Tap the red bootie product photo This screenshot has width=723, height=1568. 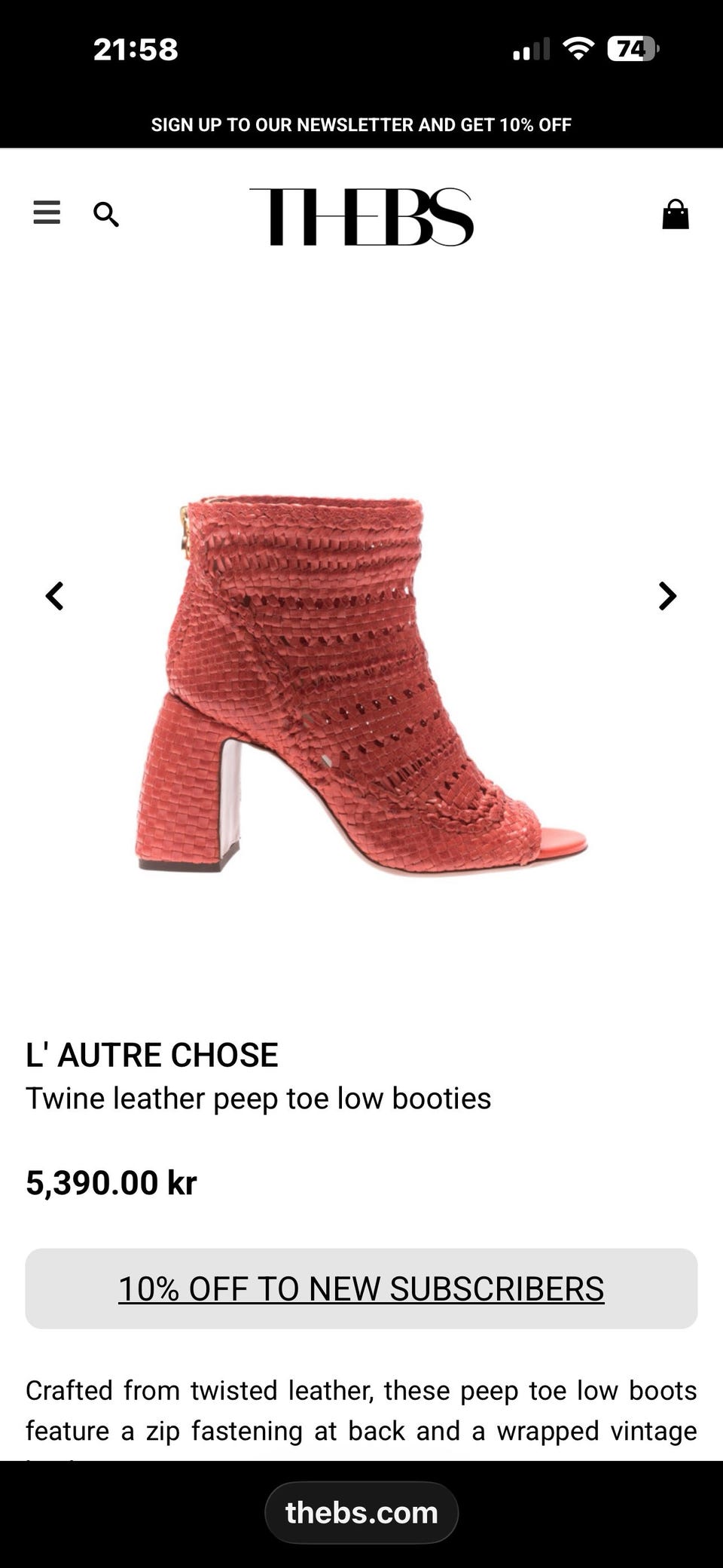(x=361, y=684)
